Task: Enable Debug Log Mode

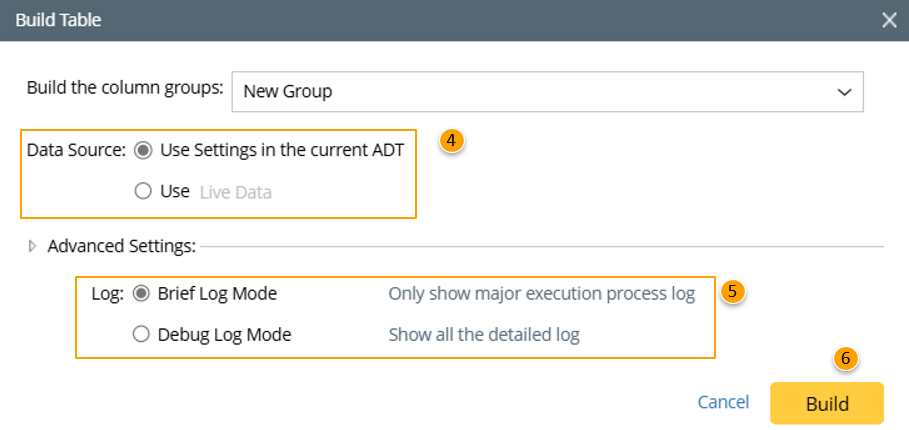Action: (141, 335)
